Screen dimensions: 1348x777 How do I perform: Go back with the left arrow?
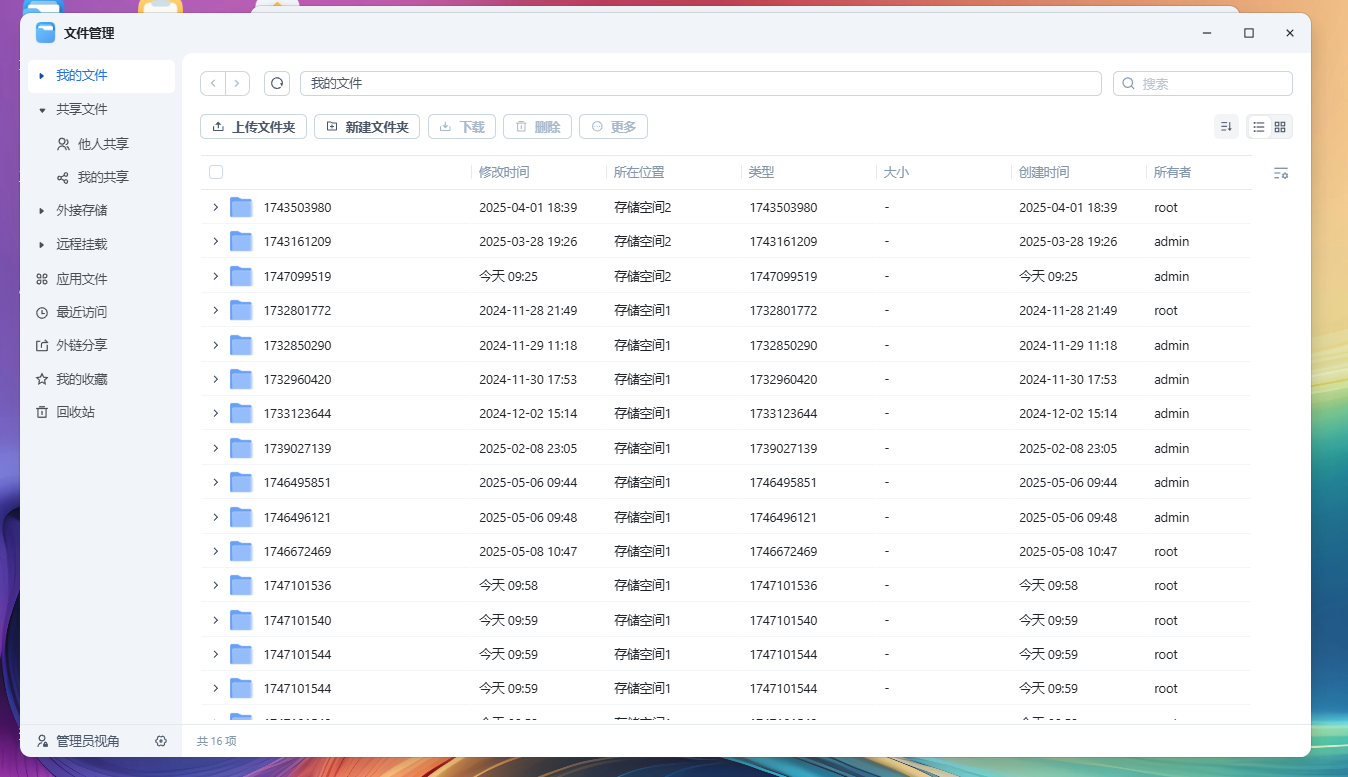click(213, 84)
